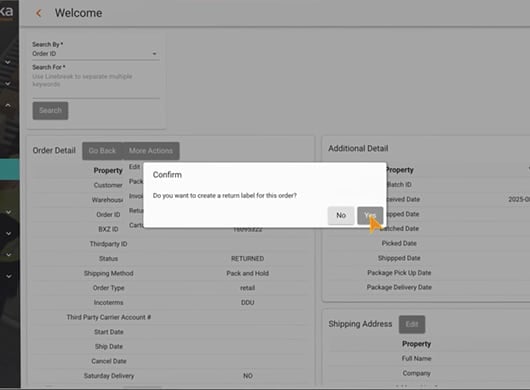The image size is (530, 390).
Task: Decline return label with No button
Action: (x=341, y=215)
